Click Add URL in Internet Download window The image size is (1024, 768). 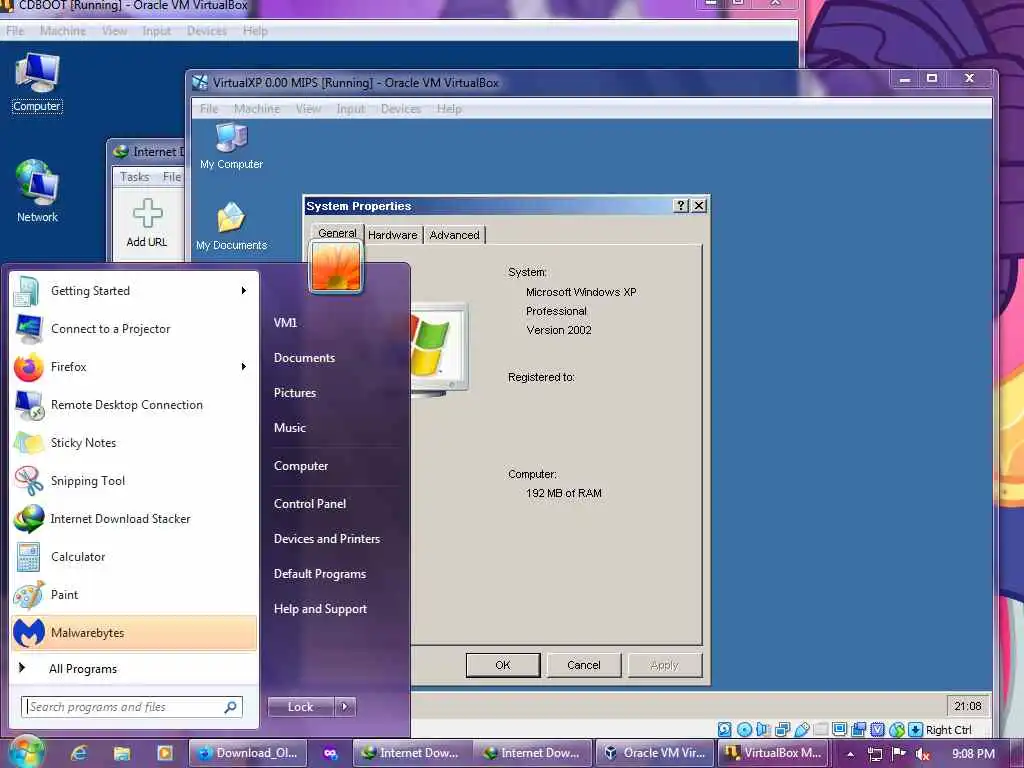tap(147, 223)
